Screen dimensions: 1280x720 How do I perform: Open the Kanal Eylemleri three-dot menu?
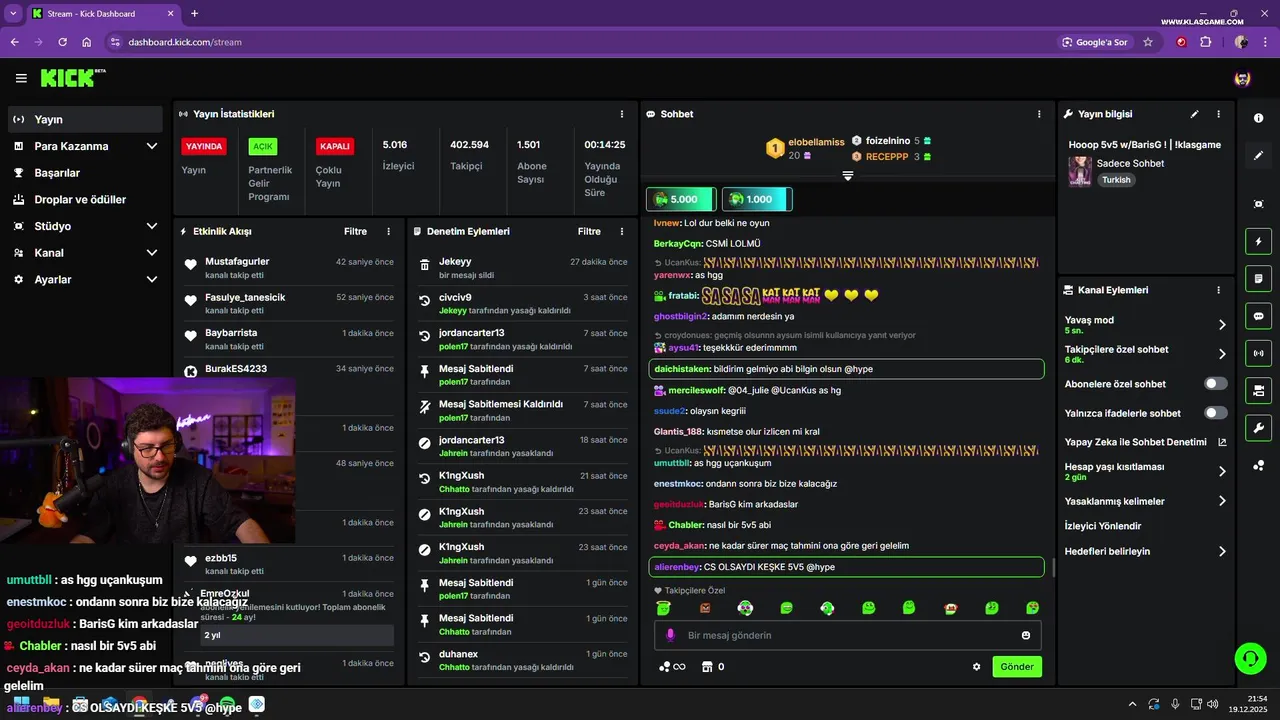pyautogui.click(x=1218, y=290)
